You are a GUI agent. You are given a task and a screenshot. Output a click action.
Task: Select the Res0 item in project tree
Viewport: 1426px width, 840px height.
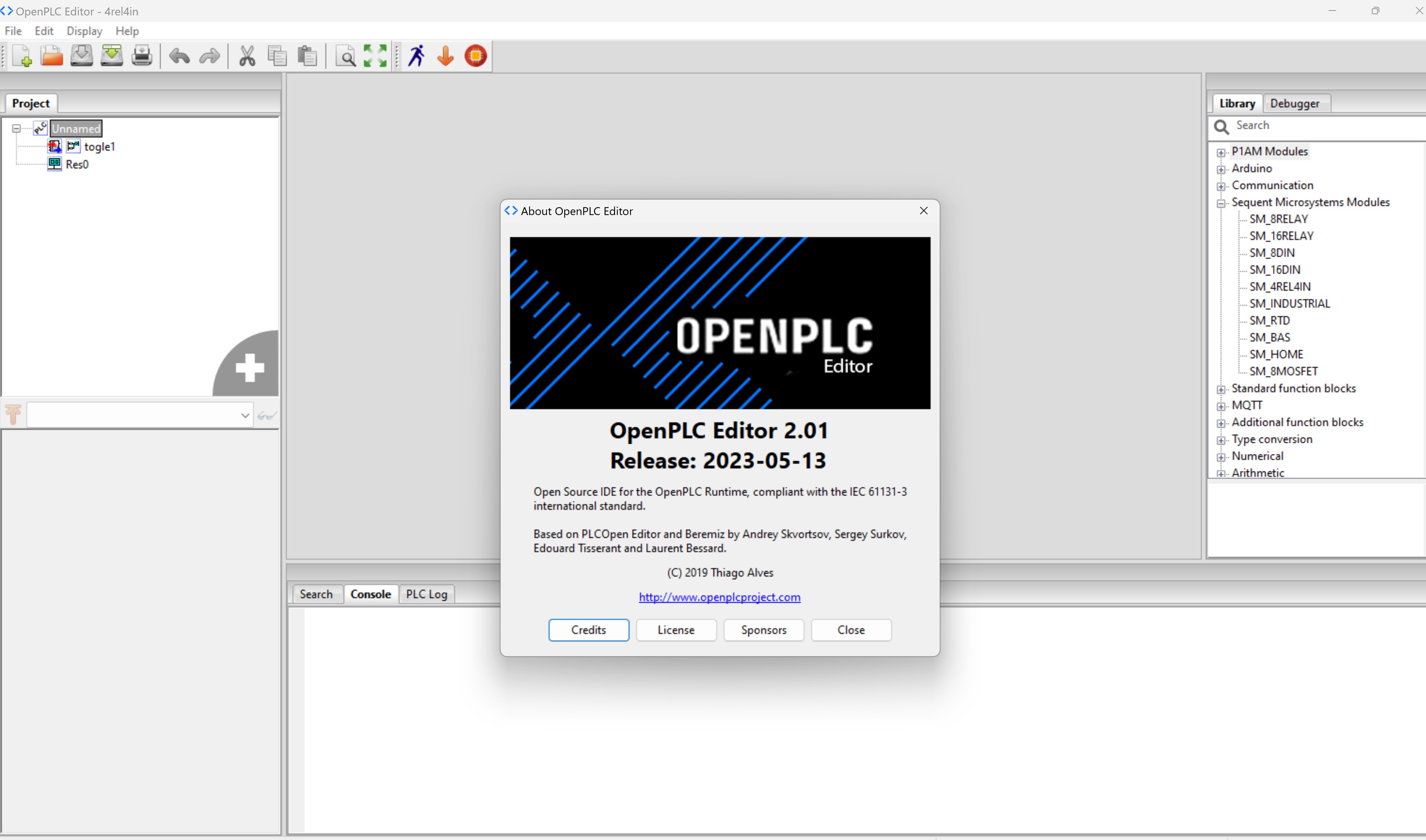pos(77,164)
